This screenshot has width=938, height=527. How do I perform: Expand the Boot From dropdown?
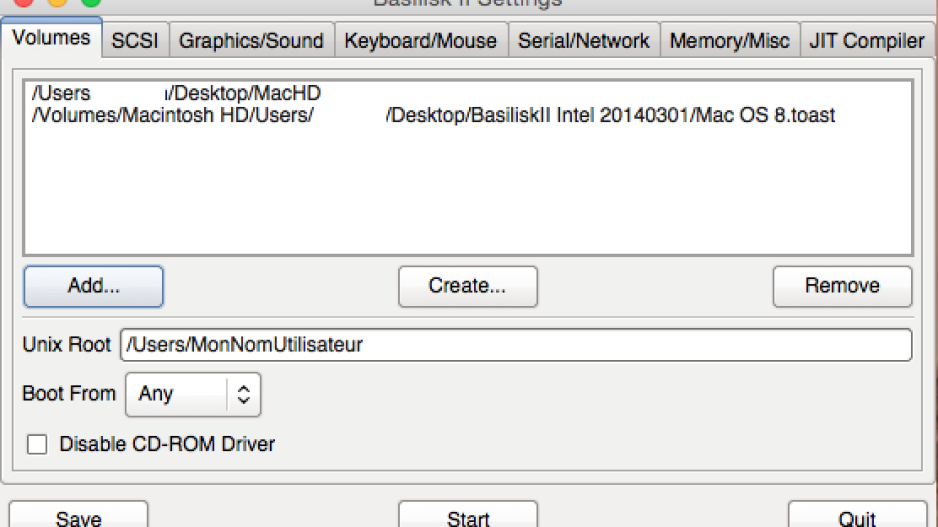coord(193,394)
